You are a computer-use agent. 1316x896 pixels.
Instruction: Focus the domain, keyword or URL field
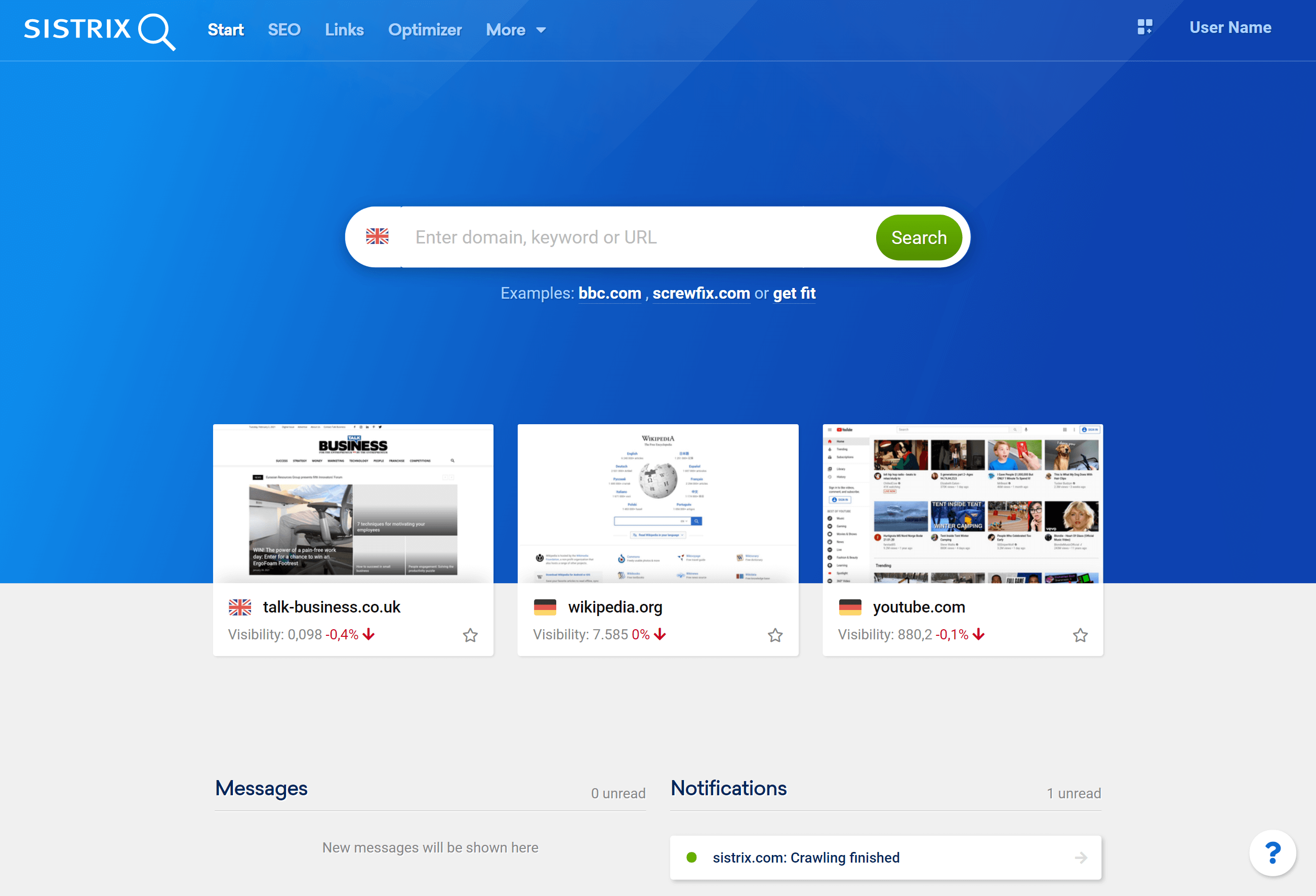click(639, 237)
